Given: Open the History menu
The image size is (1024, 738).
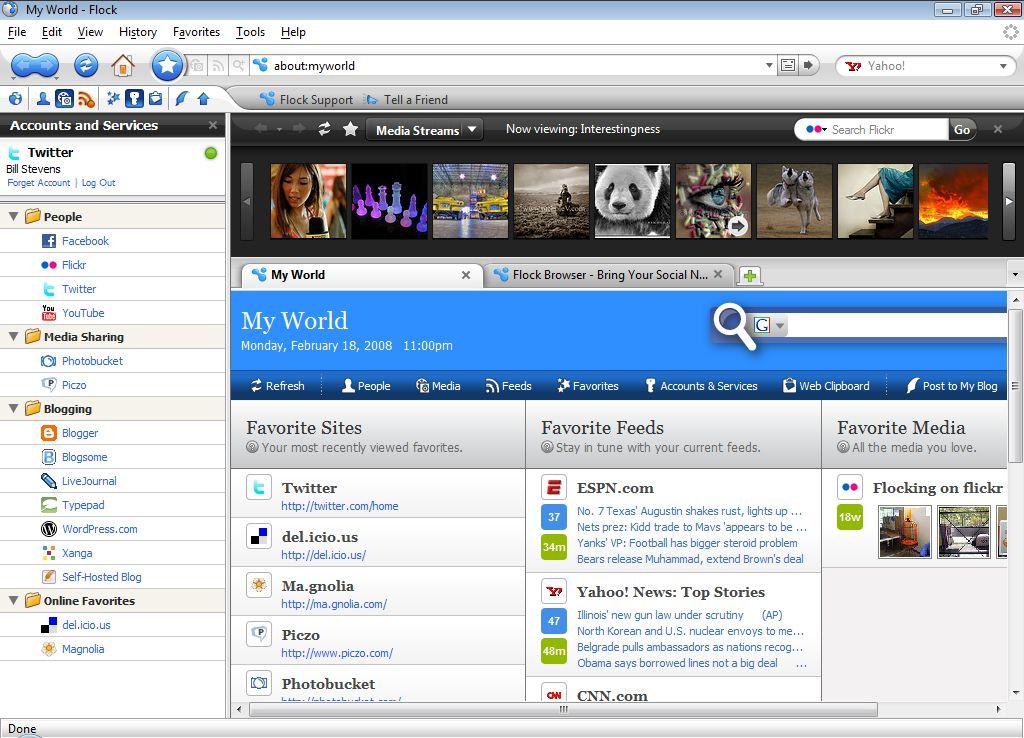Looking at the screenshot, I should click(138, 32).
